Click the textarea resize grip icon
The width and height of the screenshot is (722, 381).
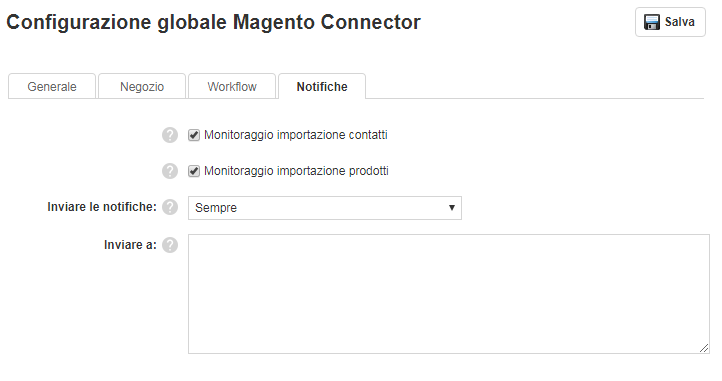coord(704,348)
